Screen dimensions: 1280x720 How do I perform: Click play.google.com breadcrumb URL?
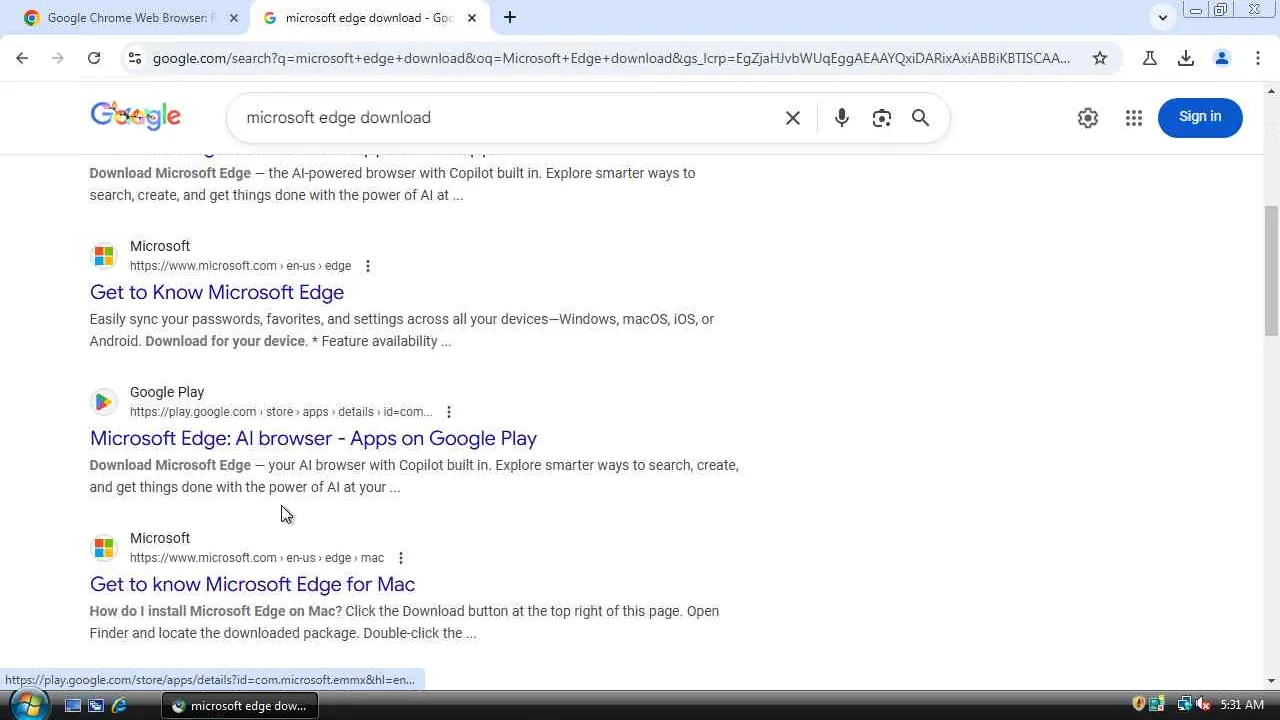281,412
